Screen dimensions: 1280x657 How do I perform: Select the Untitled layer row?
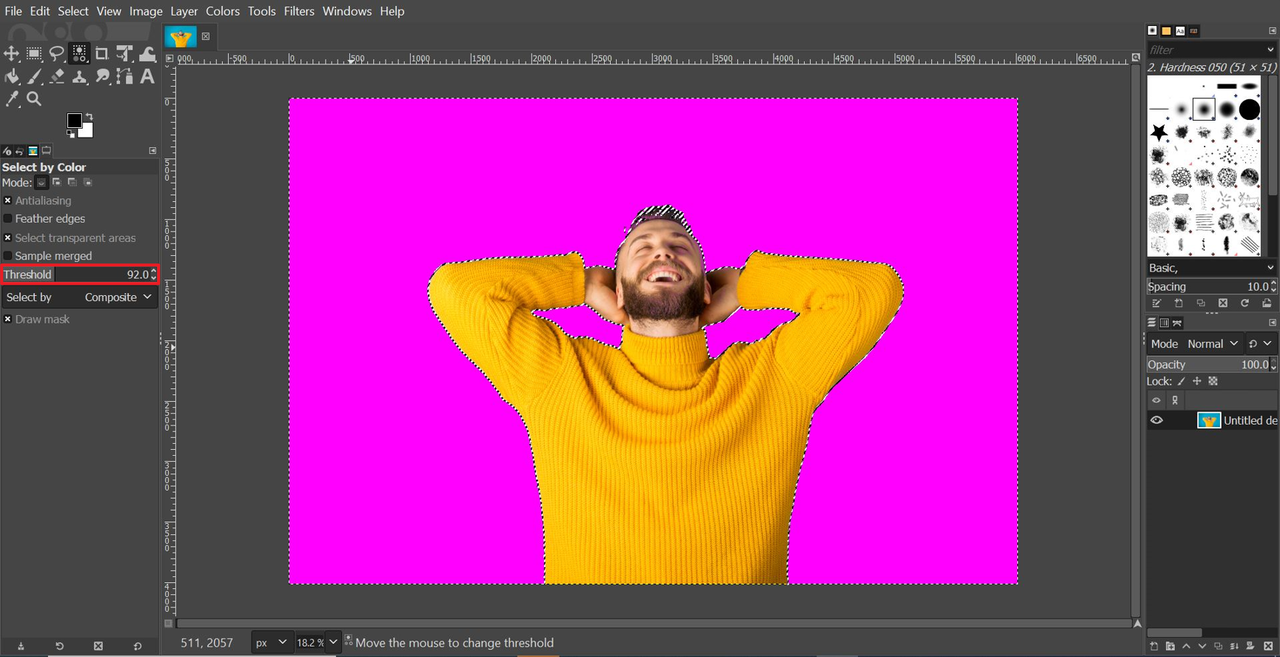click(1212, 421)
